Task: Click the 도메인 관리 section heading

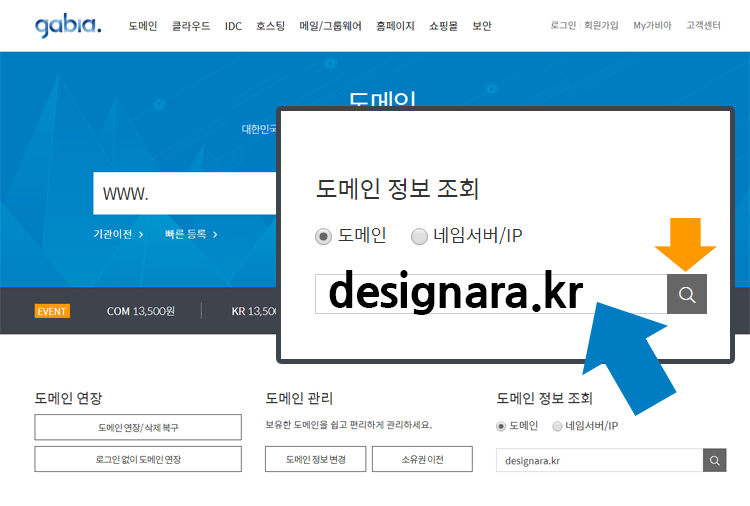Action: [x=299, y=398]
